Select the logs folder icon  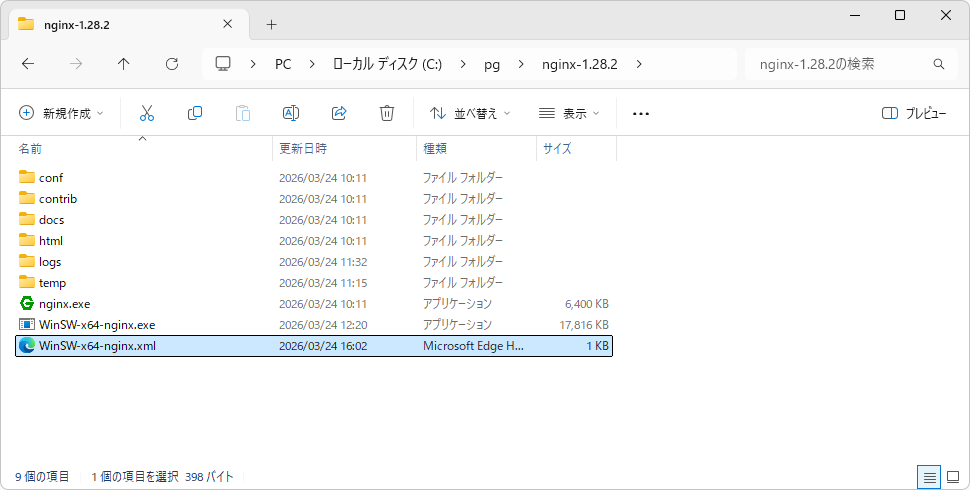pos(27,261)
